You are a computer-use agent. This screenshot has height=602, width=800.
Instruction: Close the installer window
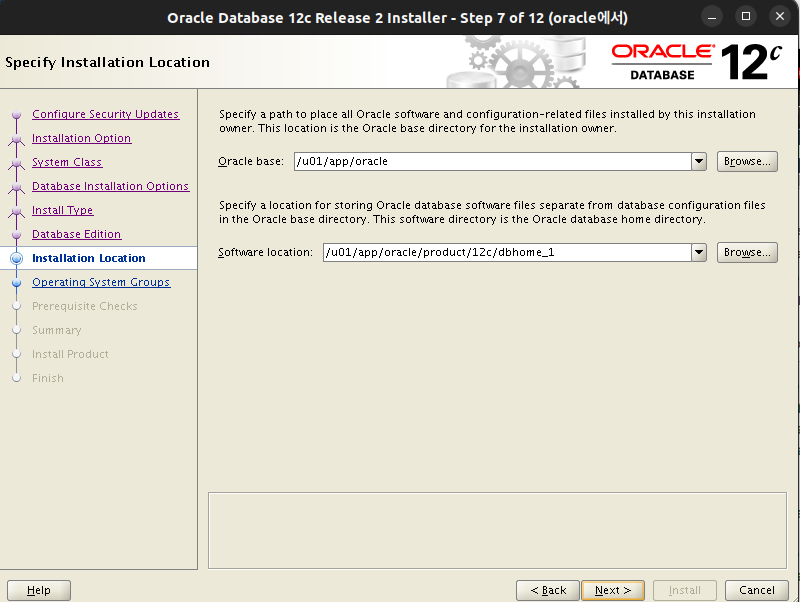(780, 17)
